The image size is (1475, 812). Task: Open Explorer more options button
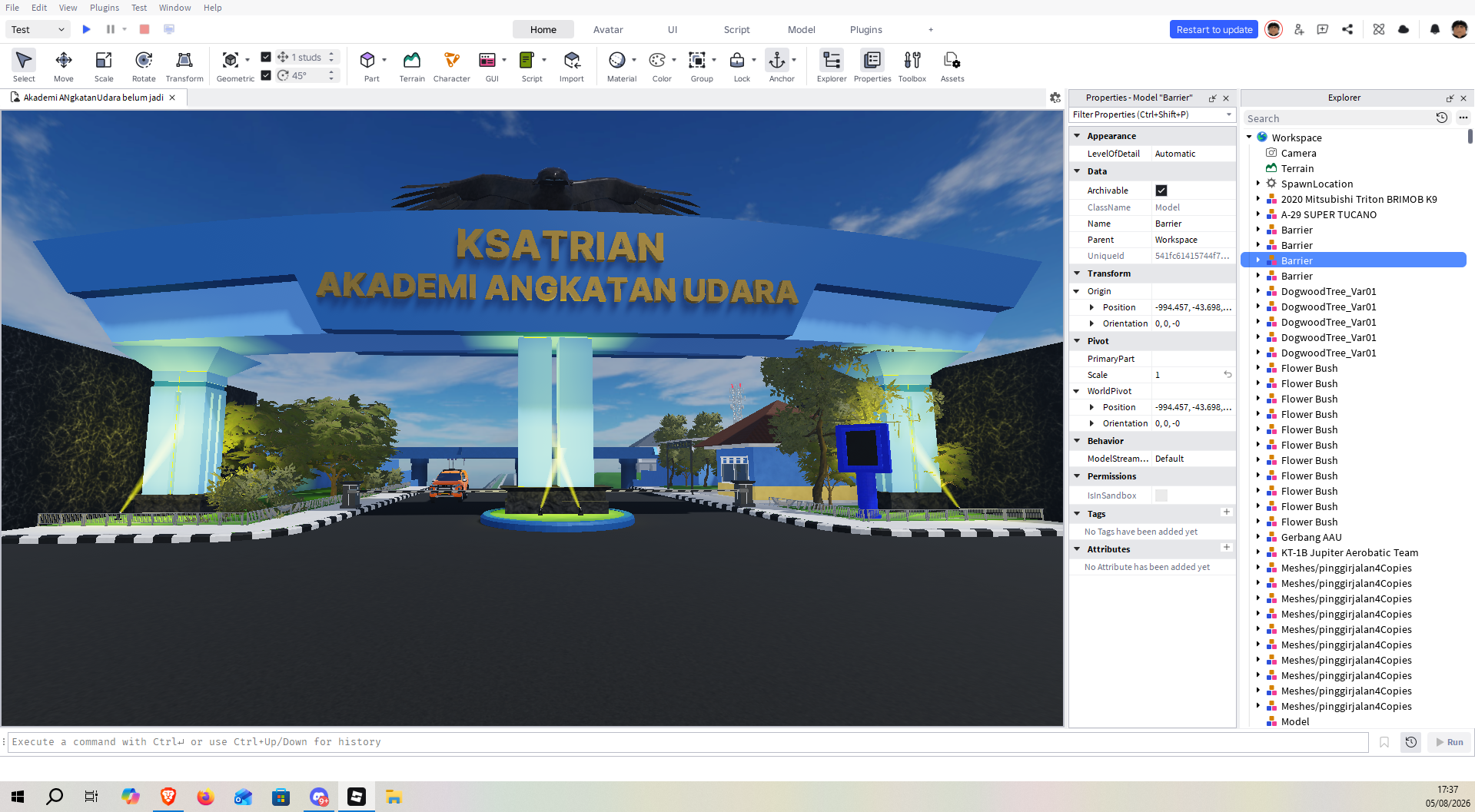tap(1463, 118)
